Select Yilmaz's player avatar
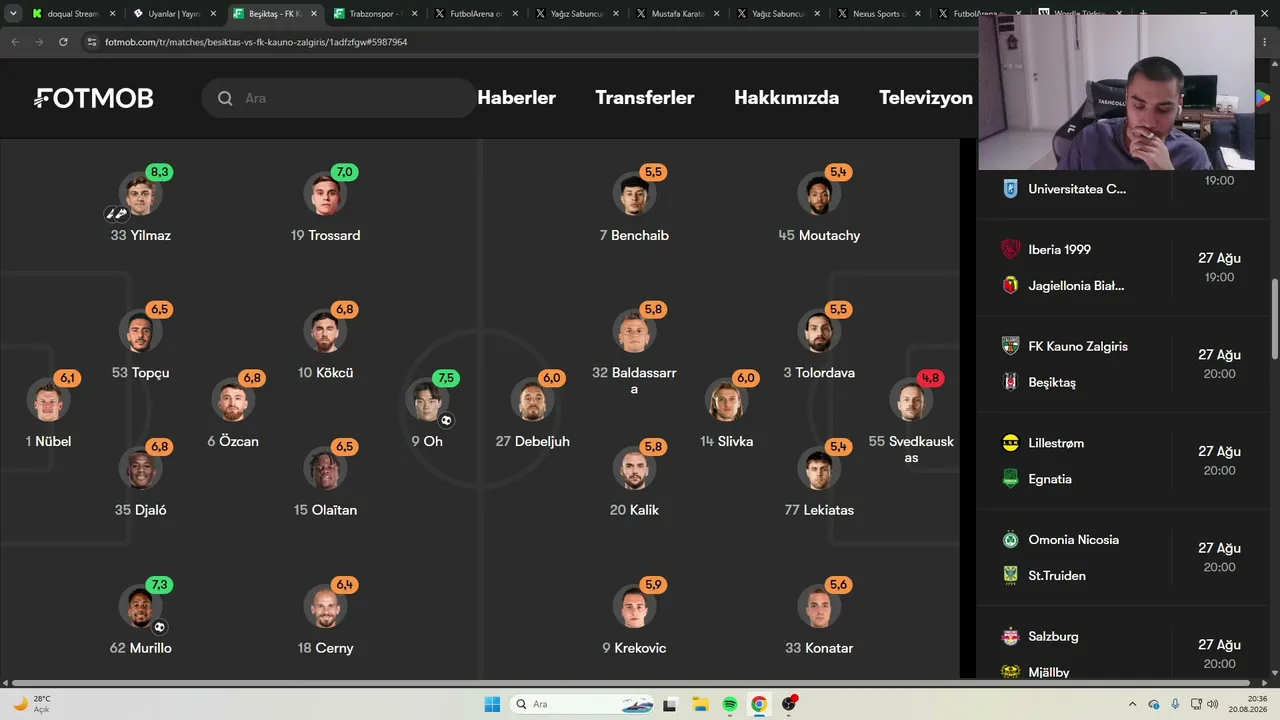 [140, 194]
